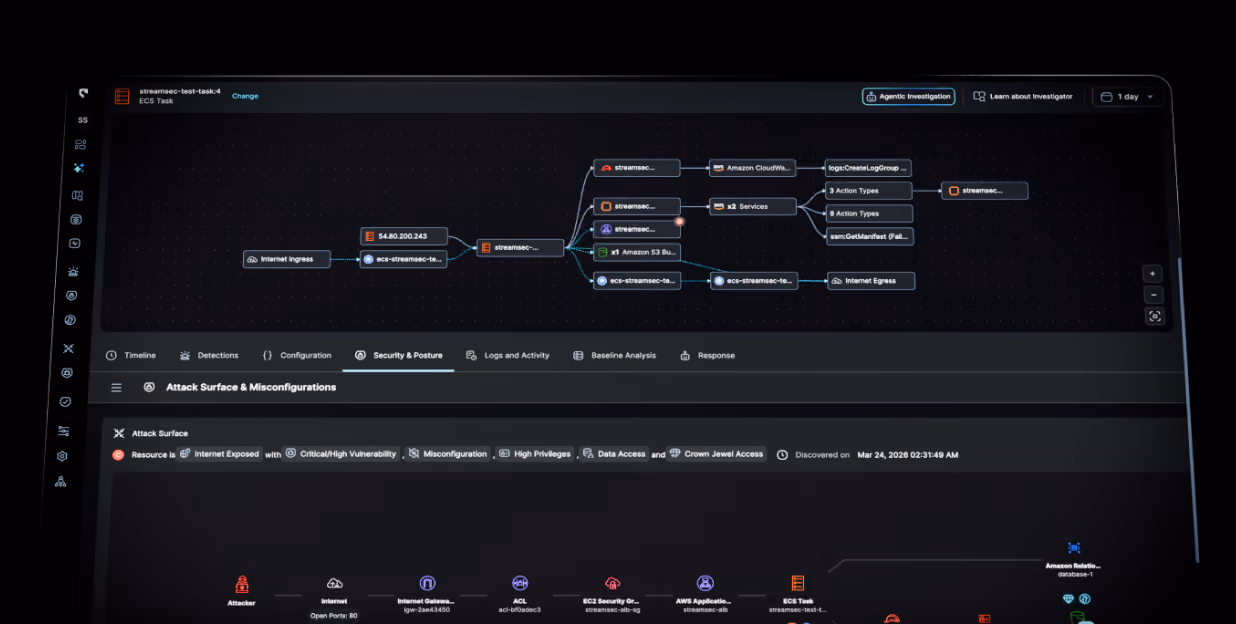Select the ECS Task icon in attack path

[x=797, y=583]
